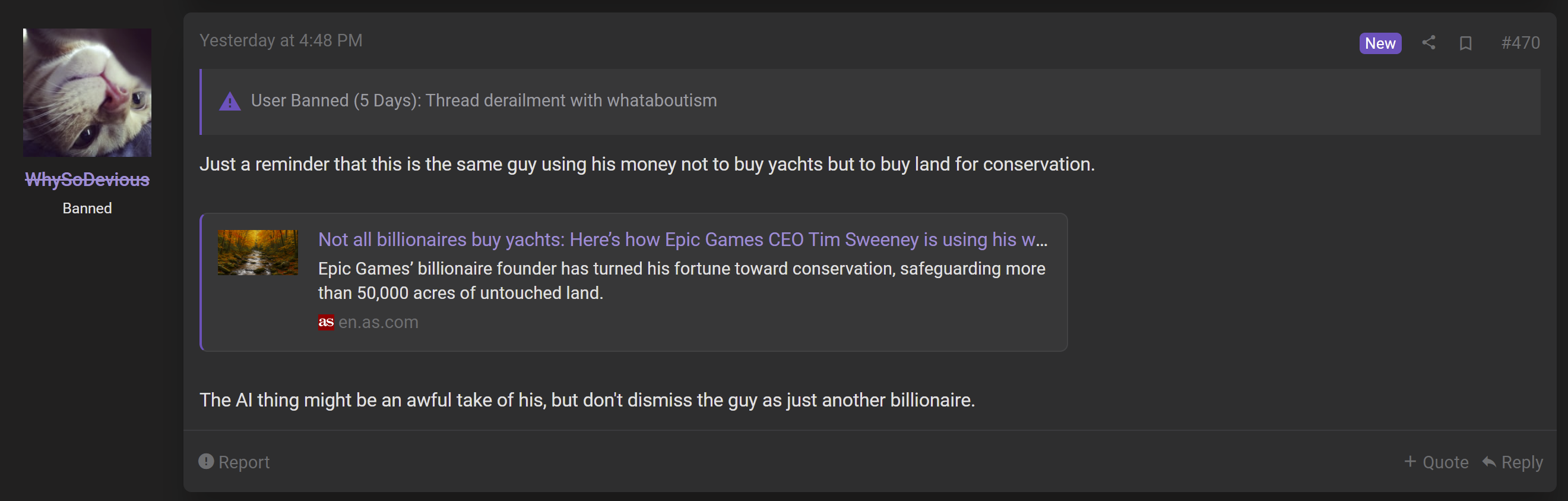
Task: Click the Reply button
Action: point(1513,462)
